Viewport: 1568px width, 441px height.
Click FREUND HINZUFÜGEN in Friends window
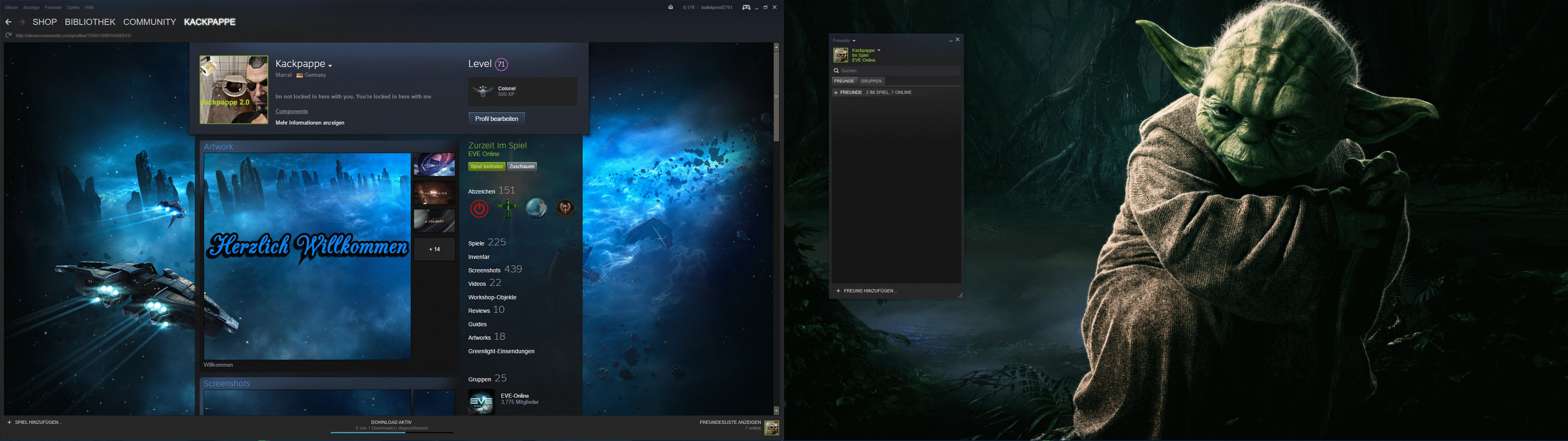871,291
